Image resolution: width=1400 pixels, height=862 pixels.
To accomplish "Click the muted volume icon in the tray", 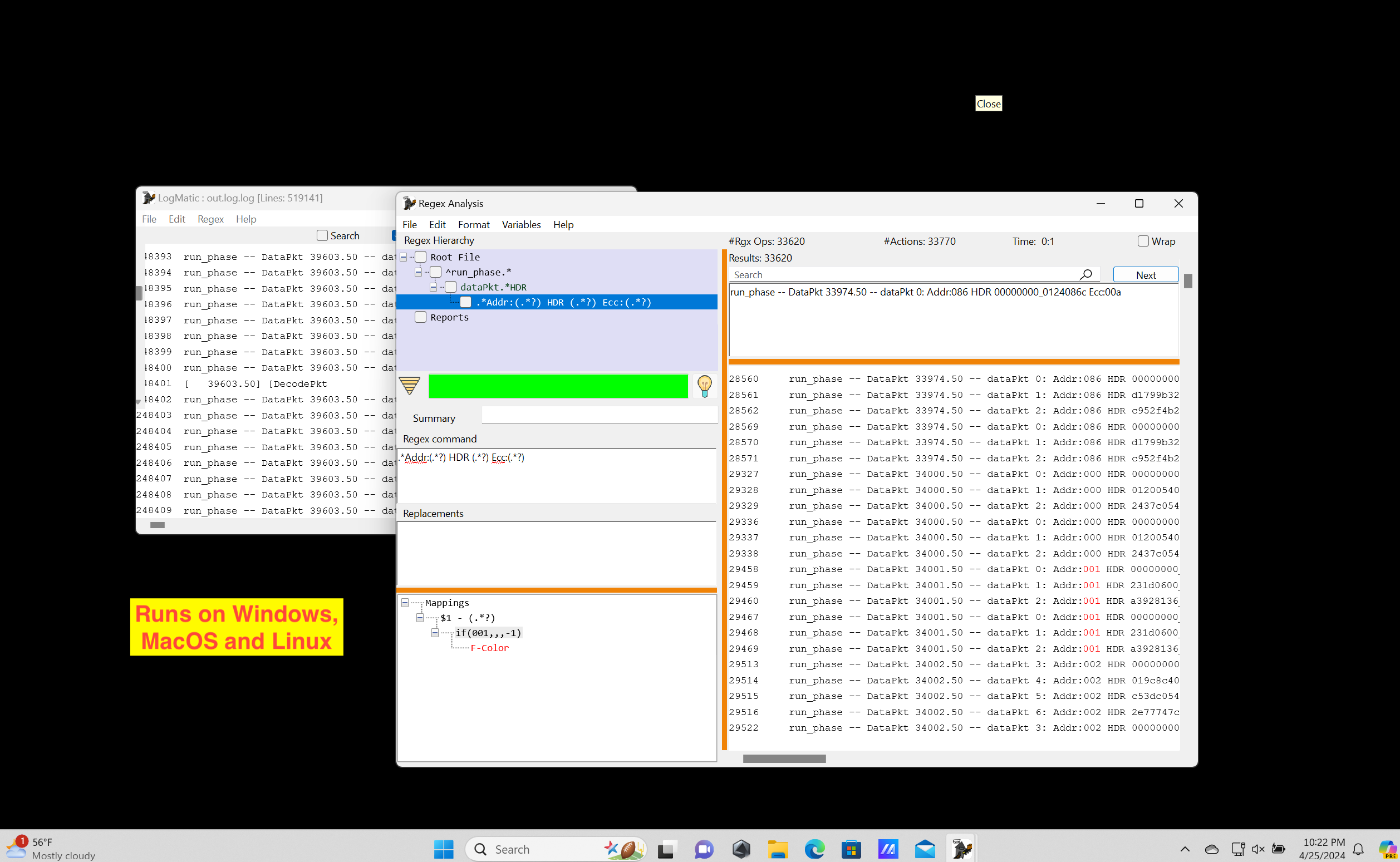I will tap(1257, 849).
